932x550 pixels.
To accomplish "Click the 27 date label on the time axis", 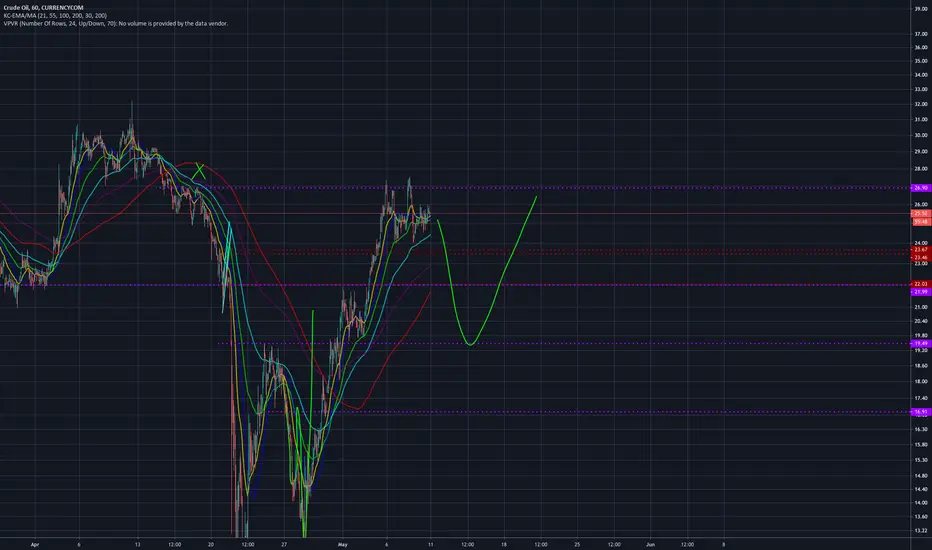I will pyautogui.click(x=284, y=544).
